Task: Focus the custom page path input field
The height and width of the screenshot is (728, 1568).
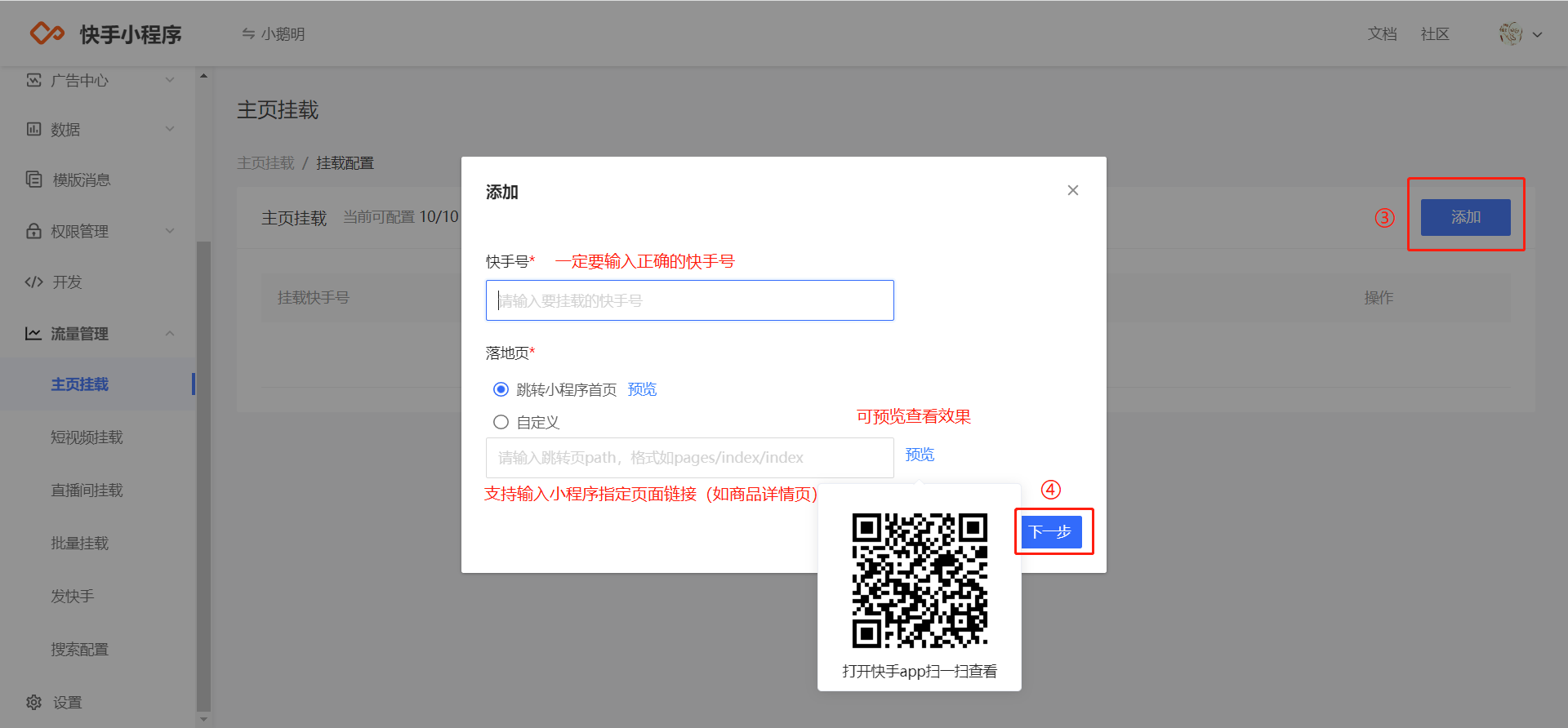Action: click(x=690, y=458)
